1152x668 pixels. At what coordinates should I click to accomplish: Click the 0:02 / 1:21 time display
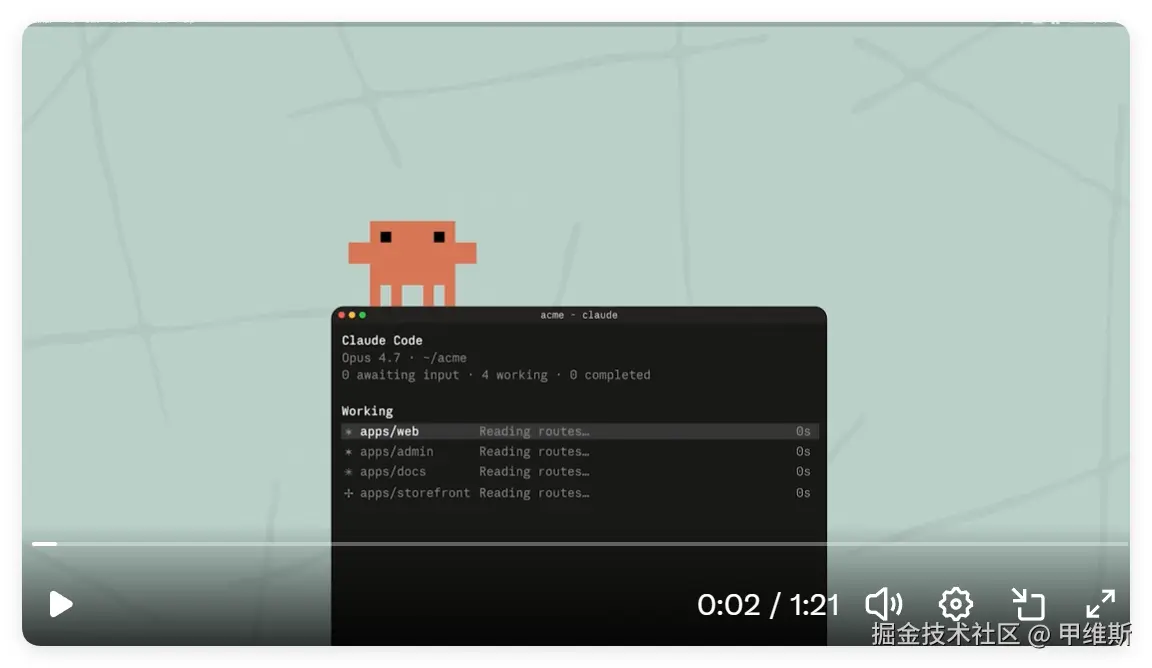tap(768, 605)
